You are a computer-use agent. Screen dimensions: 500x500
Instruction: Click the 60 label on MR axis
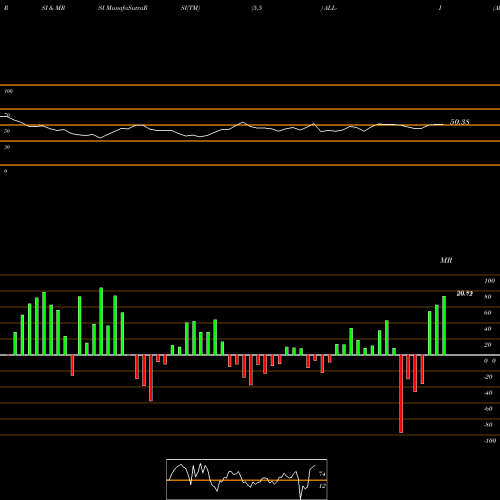tap(488, 313)
